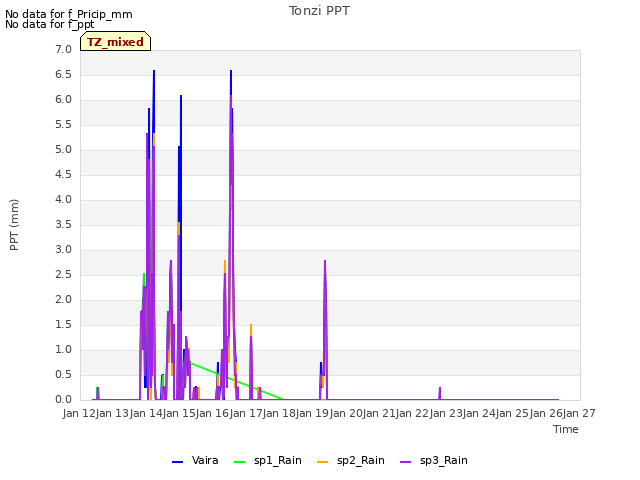The width and height of the screenshot is (640, 480).
Task: Click the 5.0 y-axis tick label
Action: (x=63, y=150)
